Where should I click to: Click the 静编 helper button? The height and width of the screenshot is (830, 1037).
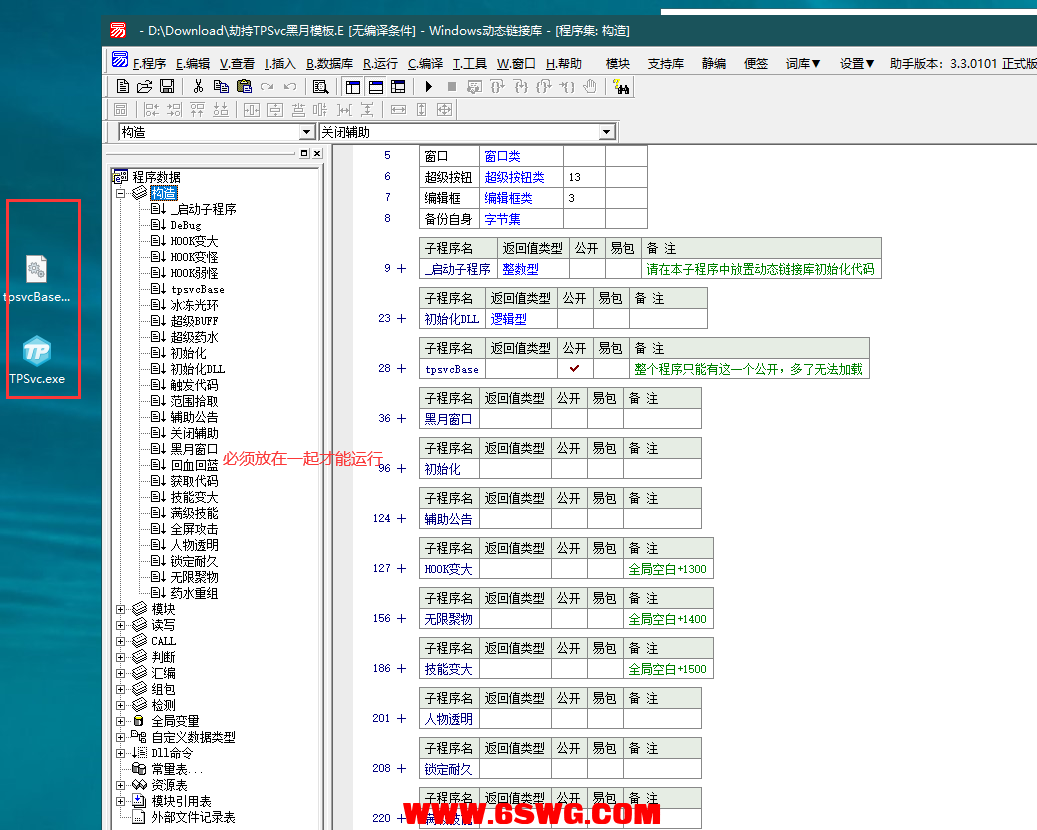coord(714,63)
